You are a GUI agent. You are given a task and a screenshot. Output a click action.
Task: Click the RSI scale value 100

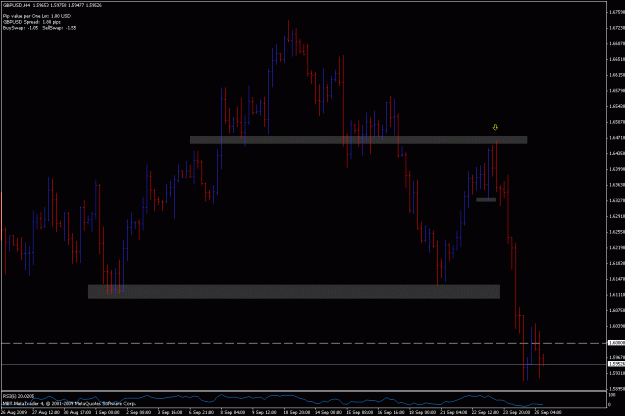point(612,394)
